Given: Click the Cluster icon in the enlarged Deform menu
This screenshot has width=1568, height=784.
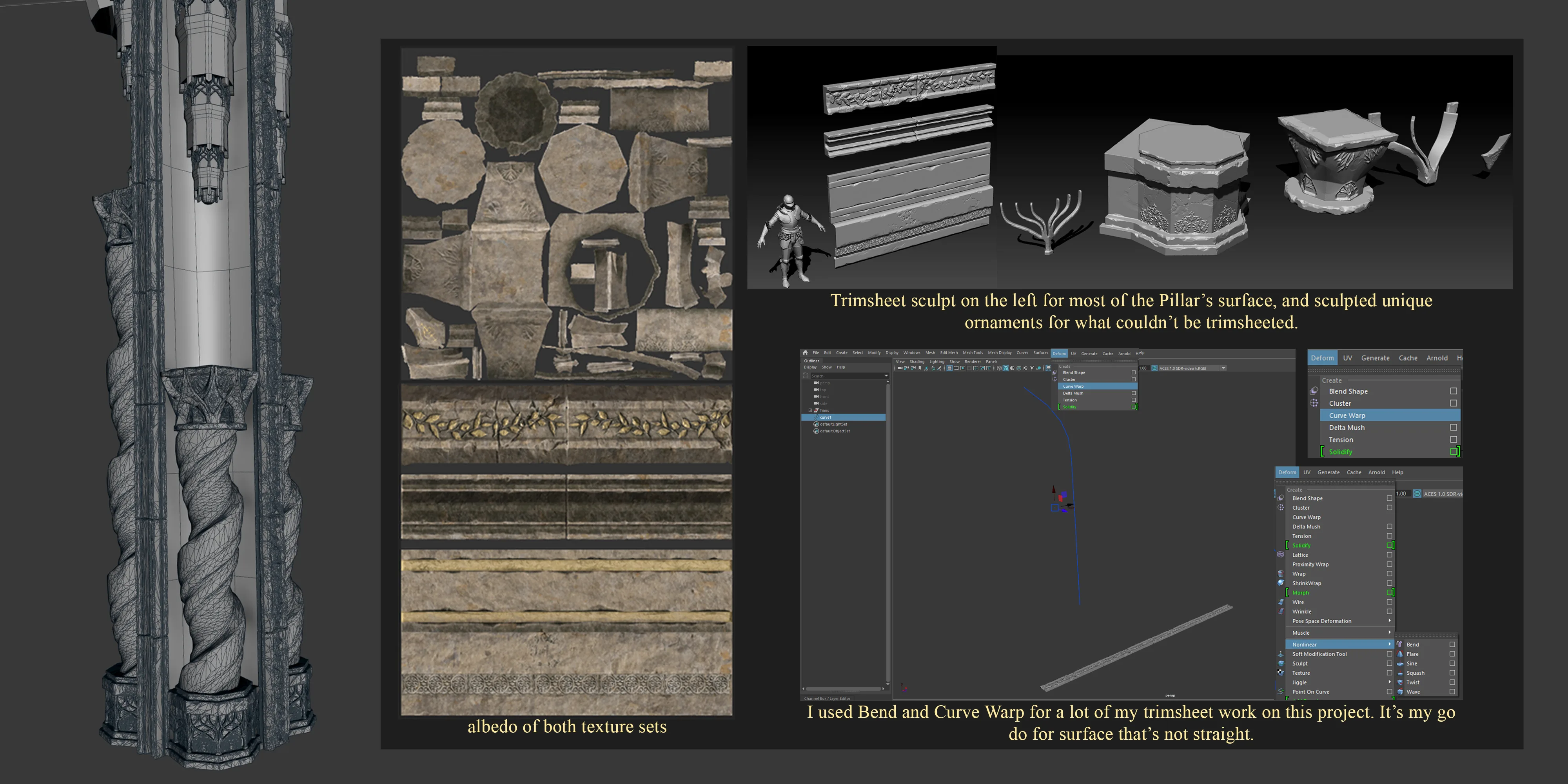Looking at the screenshot, I should (1314, 403).
